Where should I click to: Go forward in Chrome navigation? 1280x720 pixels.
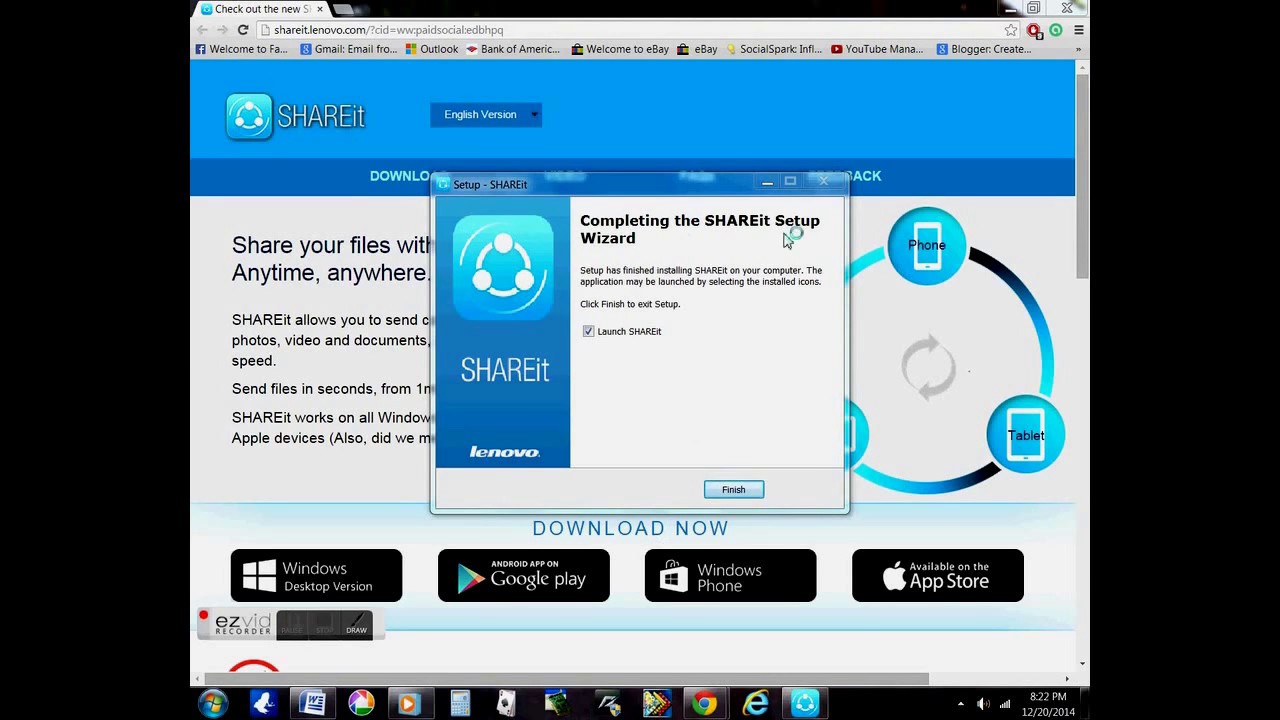pos(222,30)
